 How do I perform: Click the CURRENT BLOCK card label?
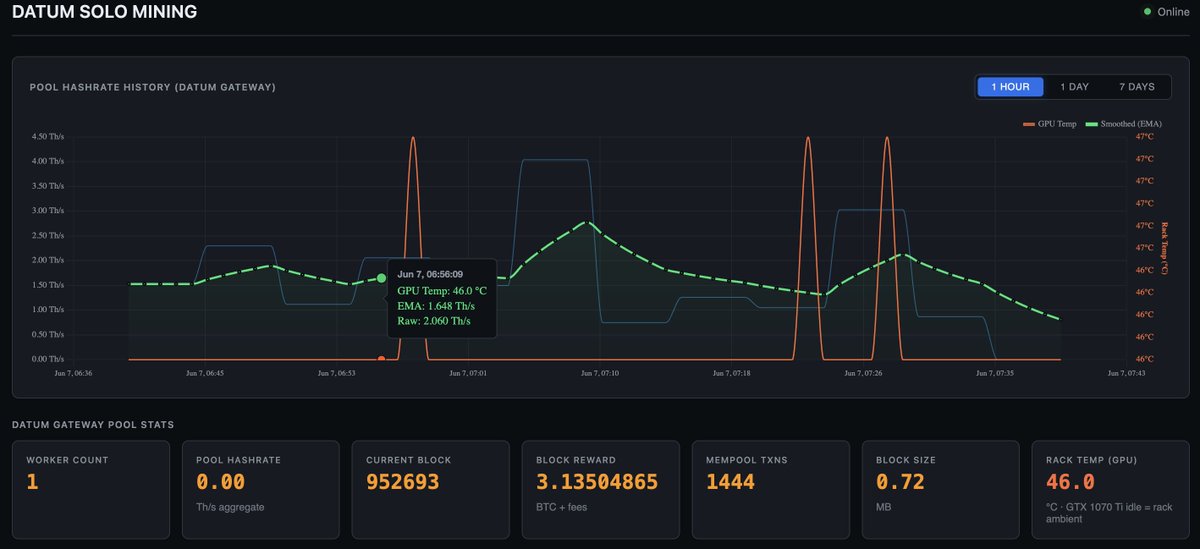click(x=409, y=460)
